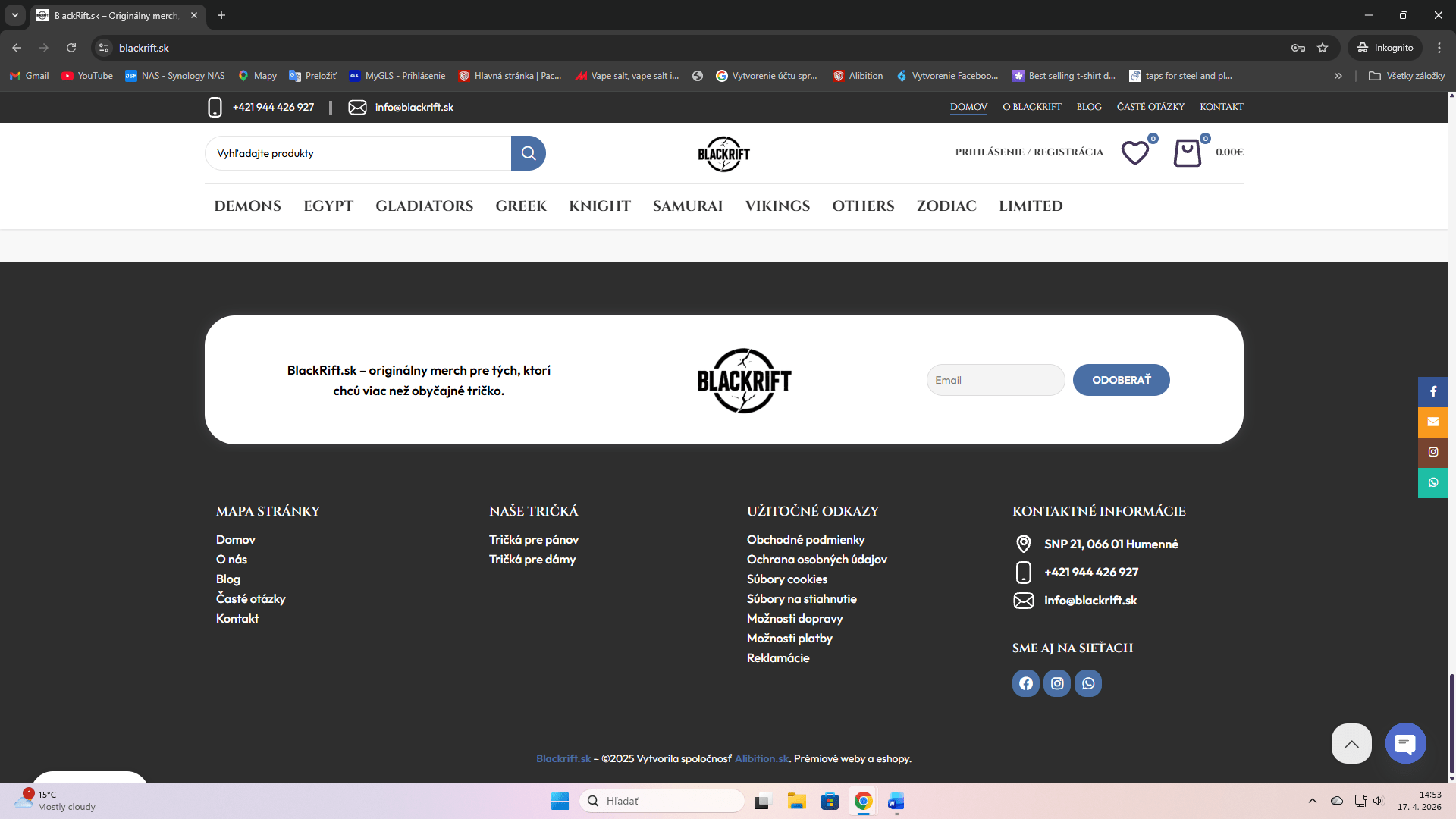Open the shopping cart bag icon
The image size is (1456, 819).
click(x=1187, y=152)
